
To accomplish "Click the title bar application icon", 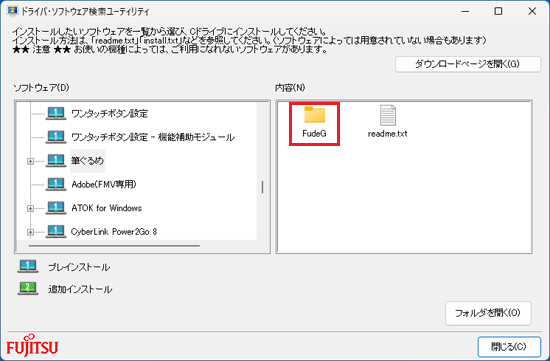I will [12, 11].
